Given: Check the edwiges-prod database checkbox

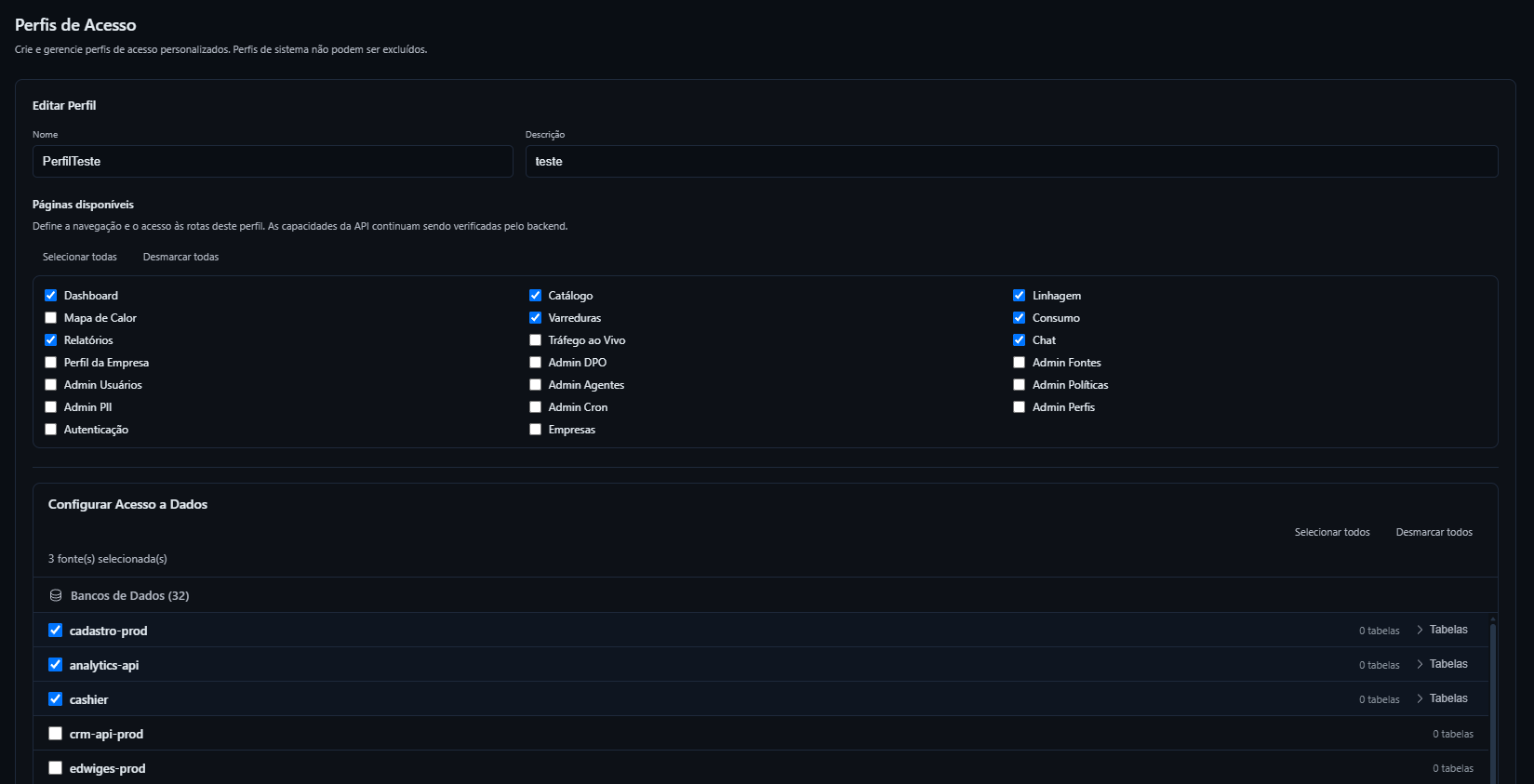Looking at the screenshot, I should (x=56, y=768).
